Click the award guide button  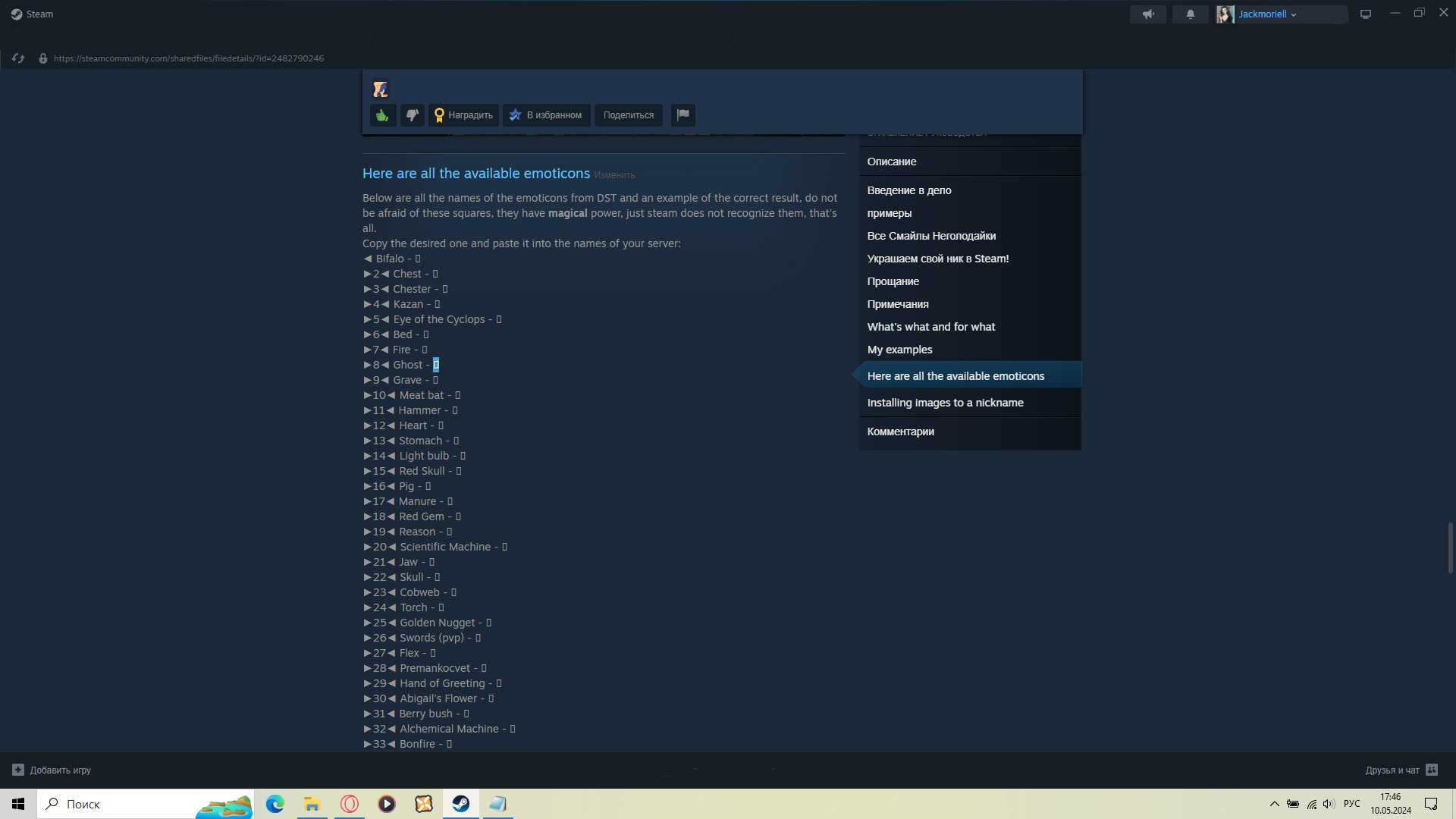[463, 115]
